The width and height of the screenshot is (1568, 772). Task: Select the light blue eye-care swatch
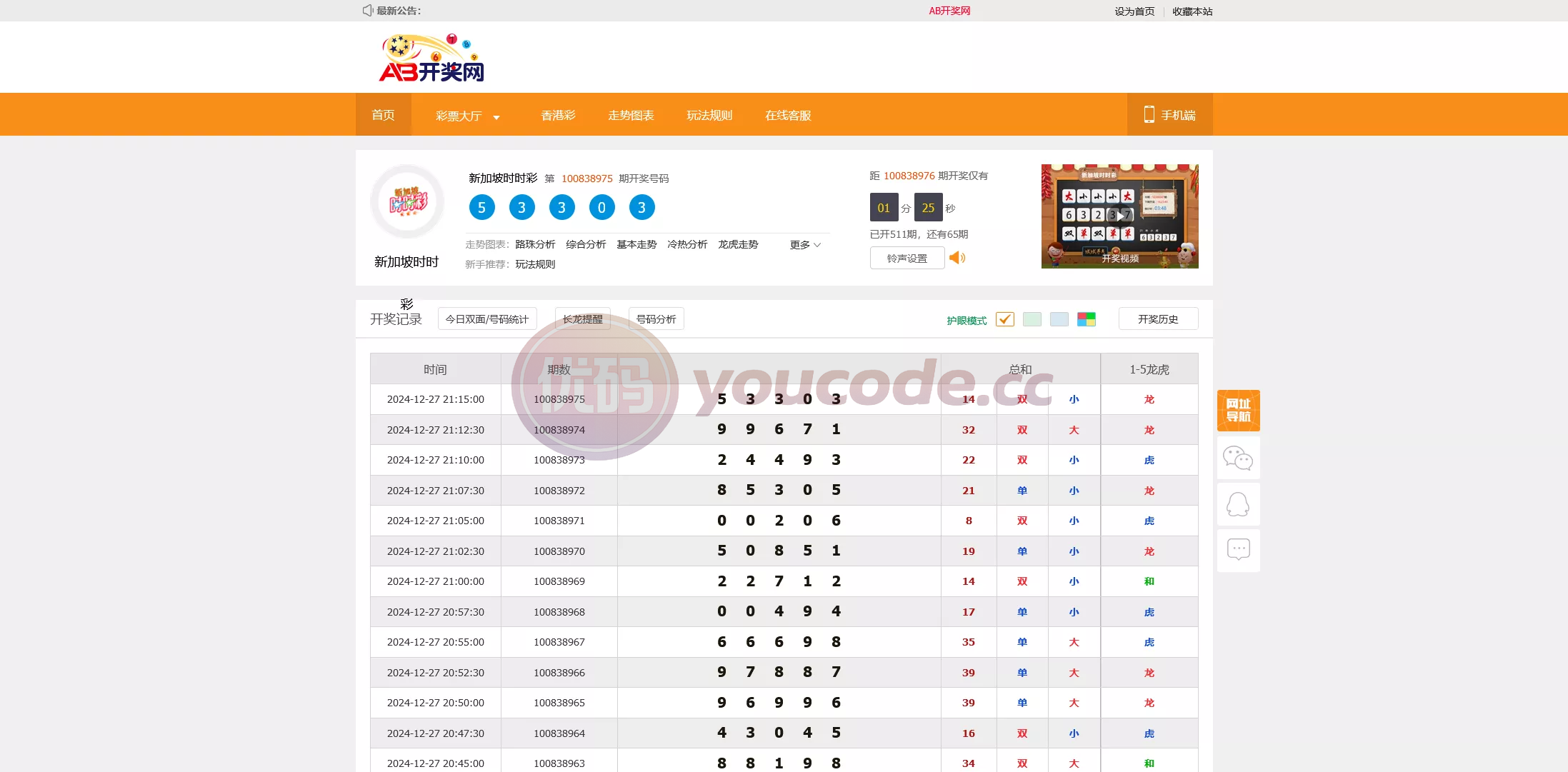tap(1059, 319)
